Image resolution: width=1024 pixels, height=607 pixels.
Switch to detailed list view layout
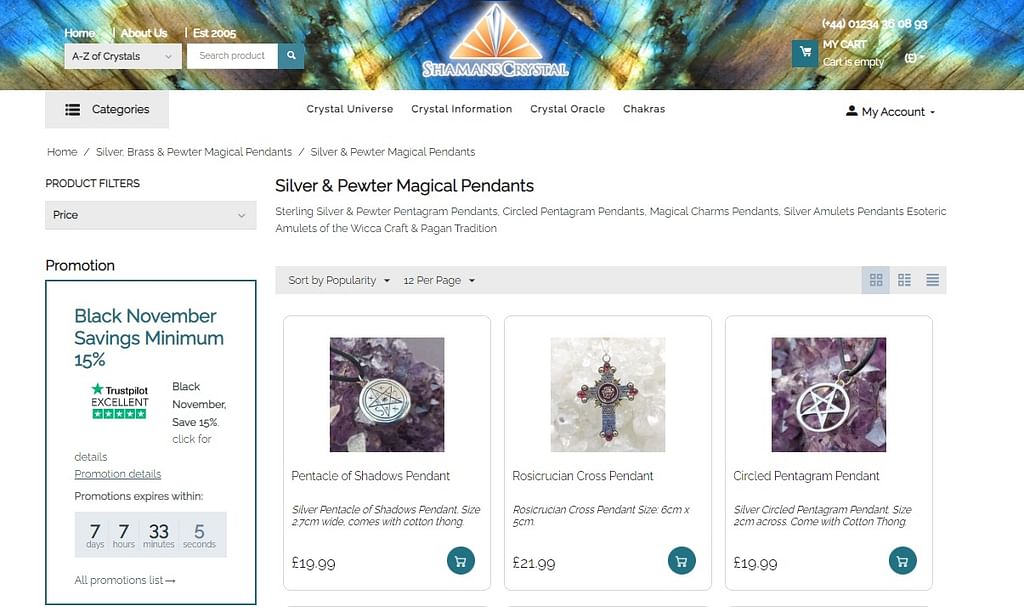tap(904, 280)
